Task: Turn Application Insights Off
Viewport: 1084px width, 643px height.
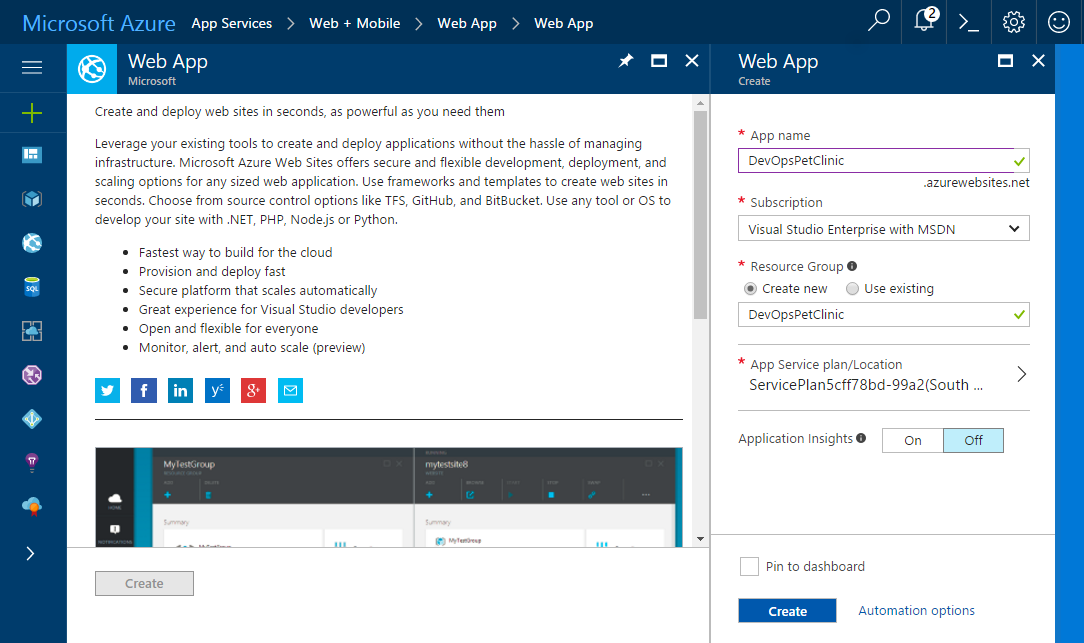Action: 973,440
